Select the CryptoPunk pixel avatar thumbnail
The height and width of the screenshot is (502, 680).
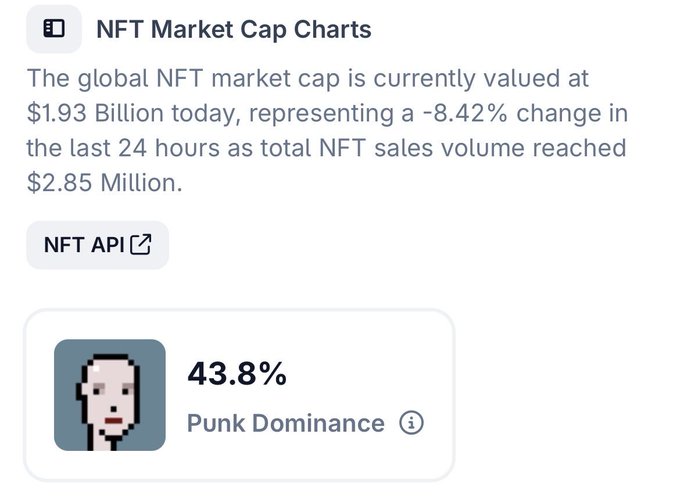click(110, 395)
